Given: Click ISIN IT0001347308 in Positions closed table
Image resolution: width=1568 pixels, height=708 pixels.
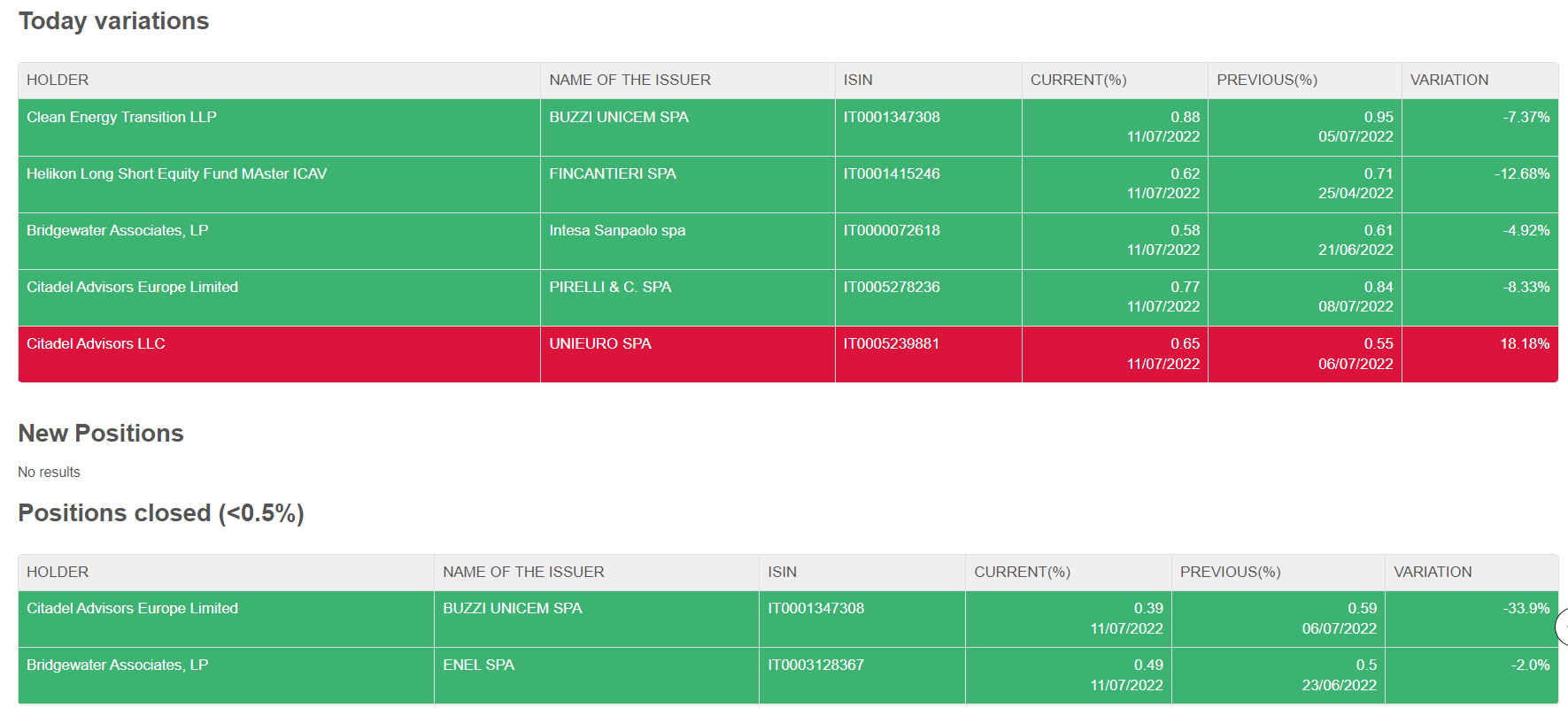Looking at the screenshot, I should 815,608.
